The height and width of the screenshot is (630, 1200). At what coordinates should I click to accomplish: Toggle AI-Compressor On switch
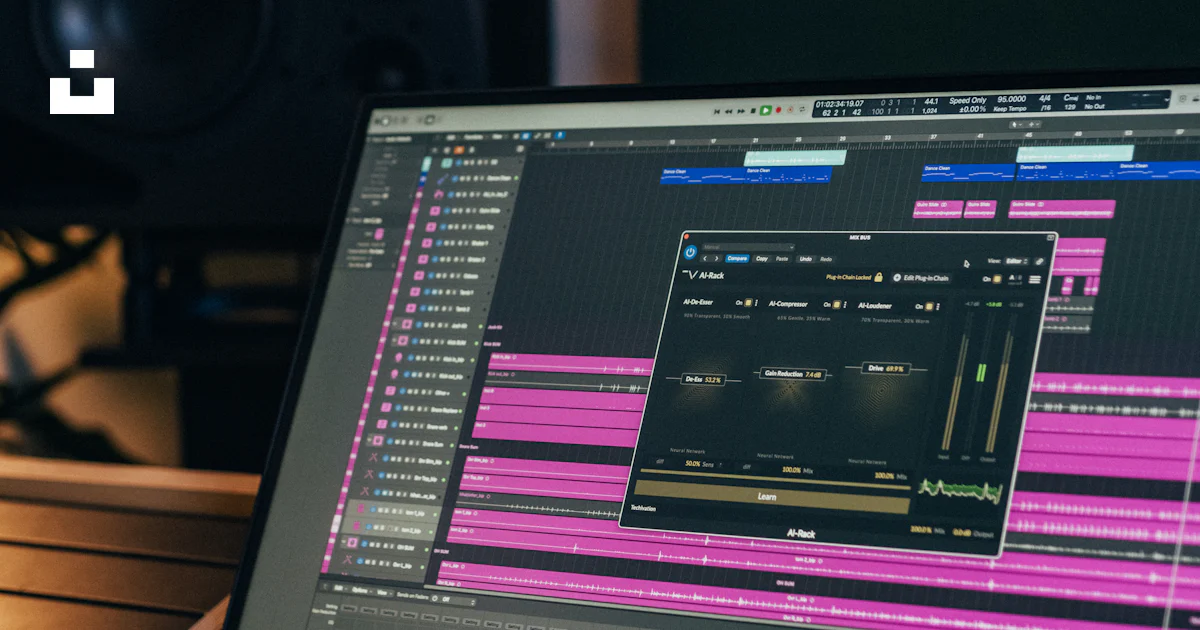836,304
